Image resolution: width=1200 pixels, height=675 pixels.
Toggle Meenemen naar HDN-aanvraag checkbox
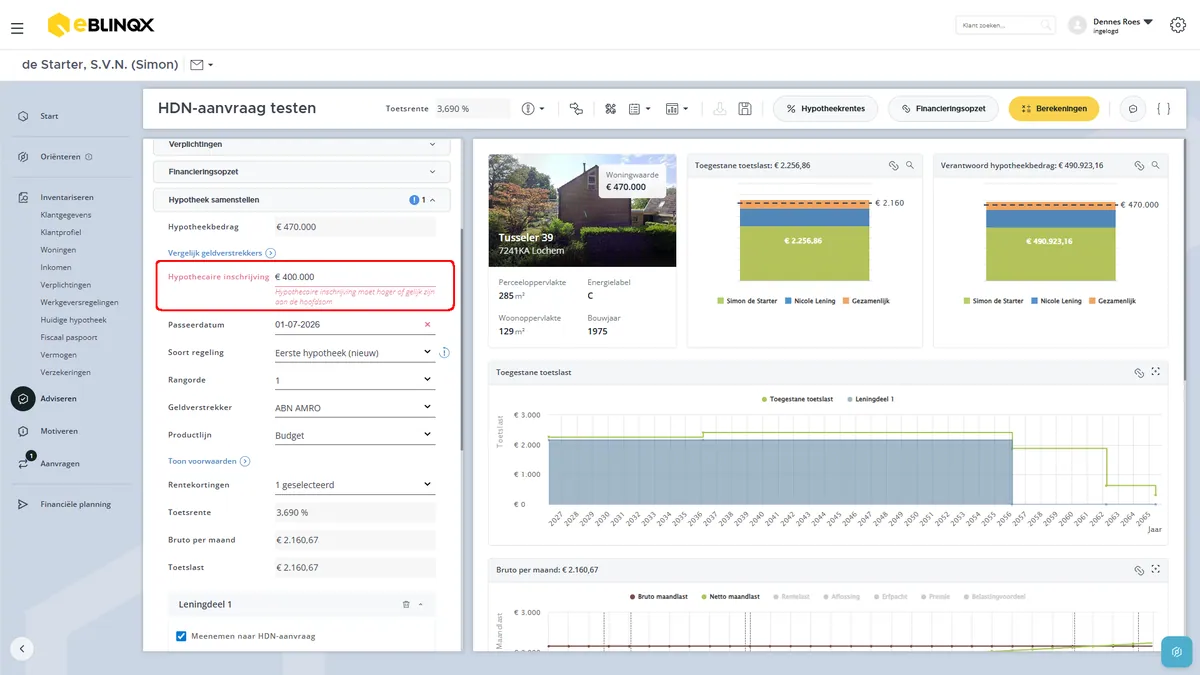[181, 636]
